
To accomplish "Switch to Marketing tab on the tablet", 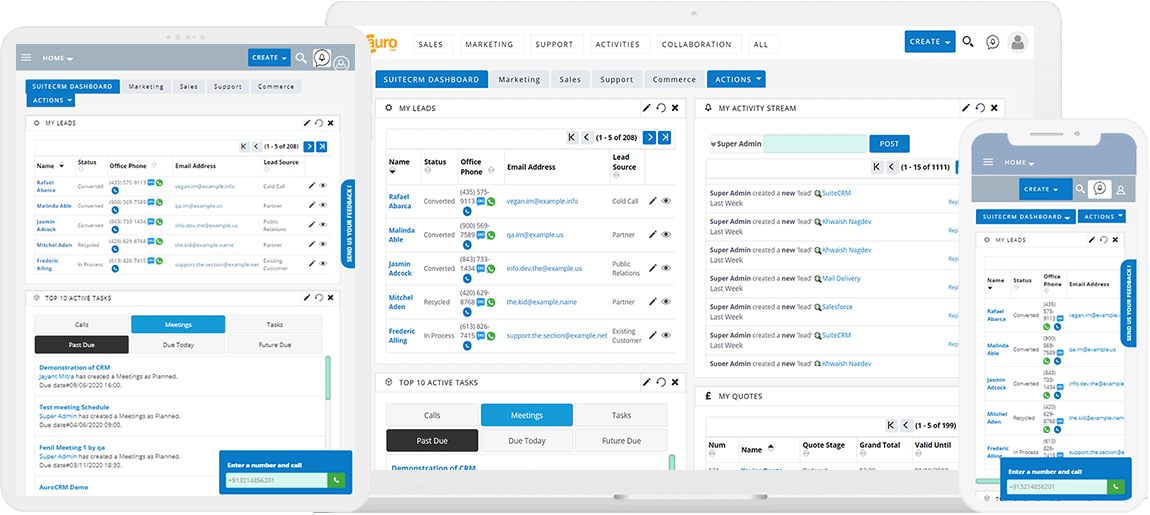I will [146, 87].
